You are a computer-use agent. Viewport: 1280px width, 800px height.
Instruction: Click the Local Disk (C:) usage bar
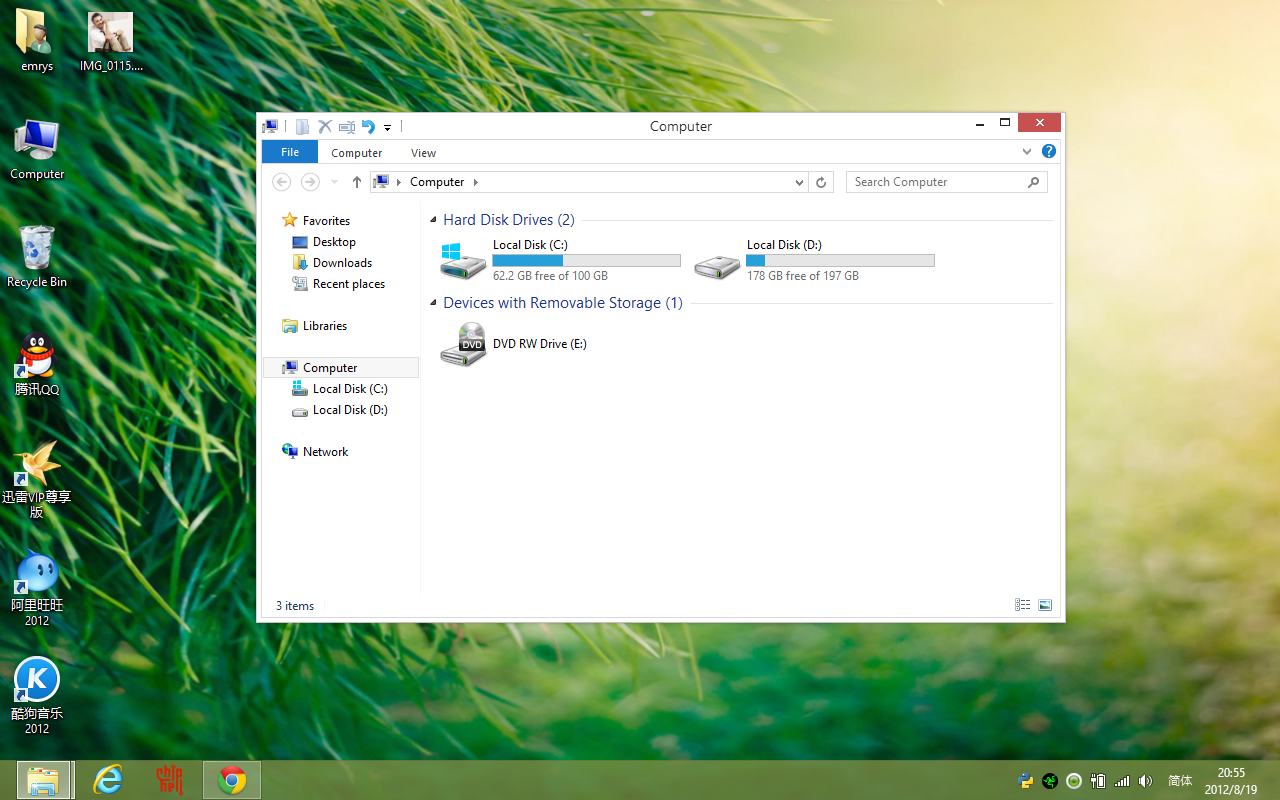point(586,260)
